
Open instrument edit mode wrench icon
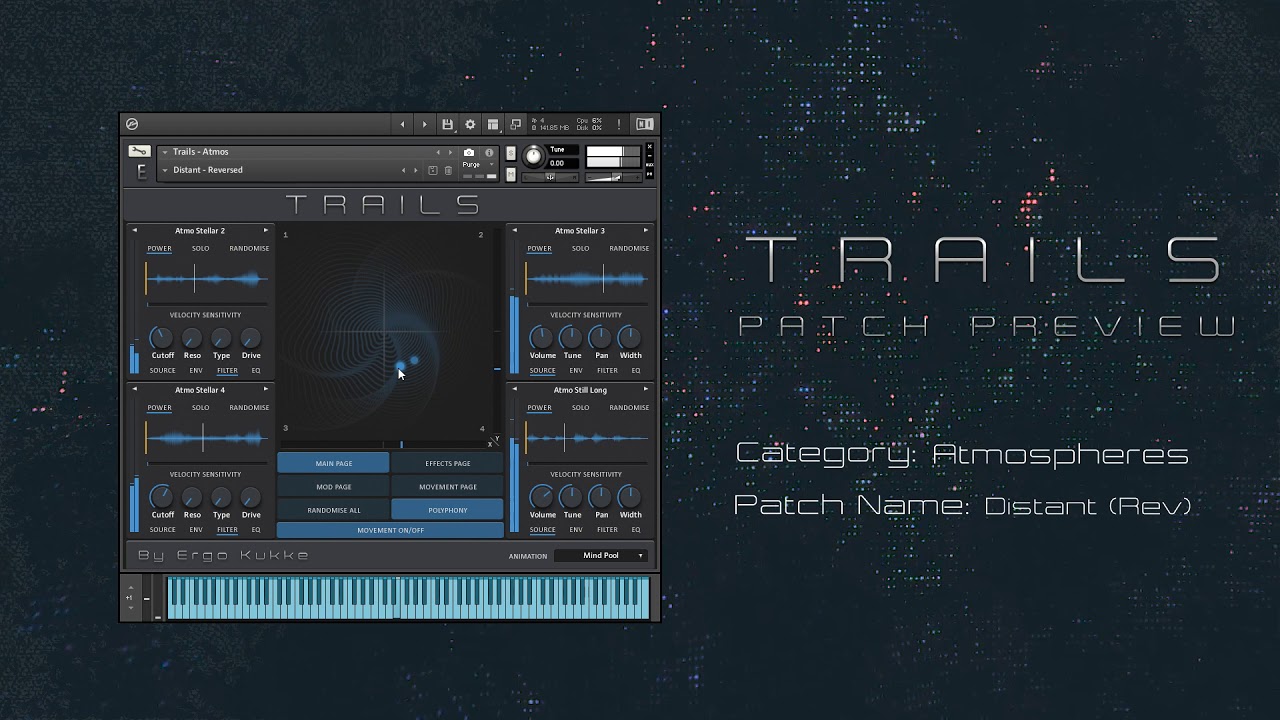click(x=138, y=152)
